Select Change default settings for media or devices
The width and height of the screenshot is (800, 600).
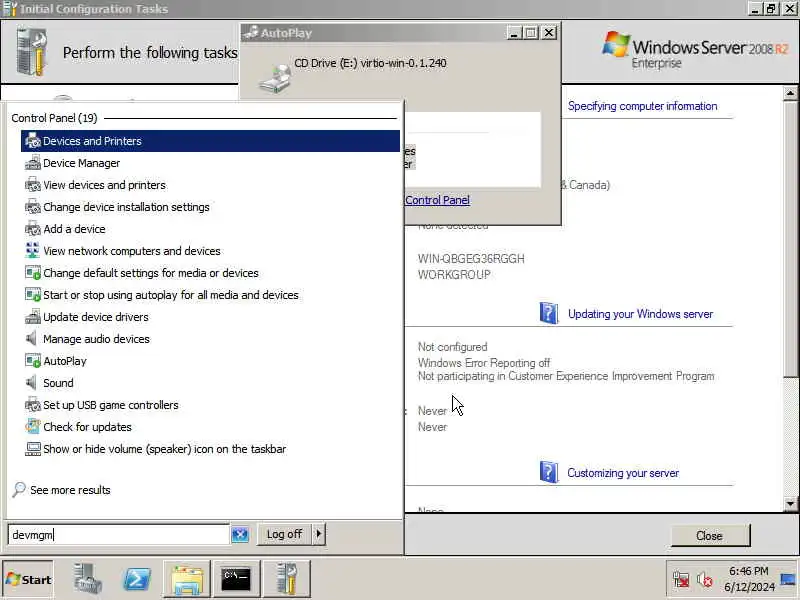[x=151, y=273]
